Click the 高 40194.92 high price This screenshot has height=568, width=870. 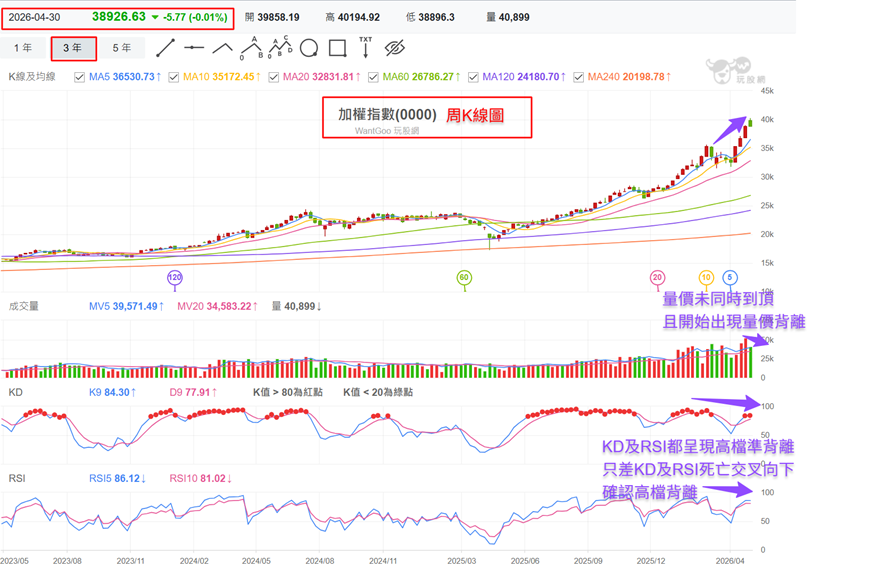352,17
